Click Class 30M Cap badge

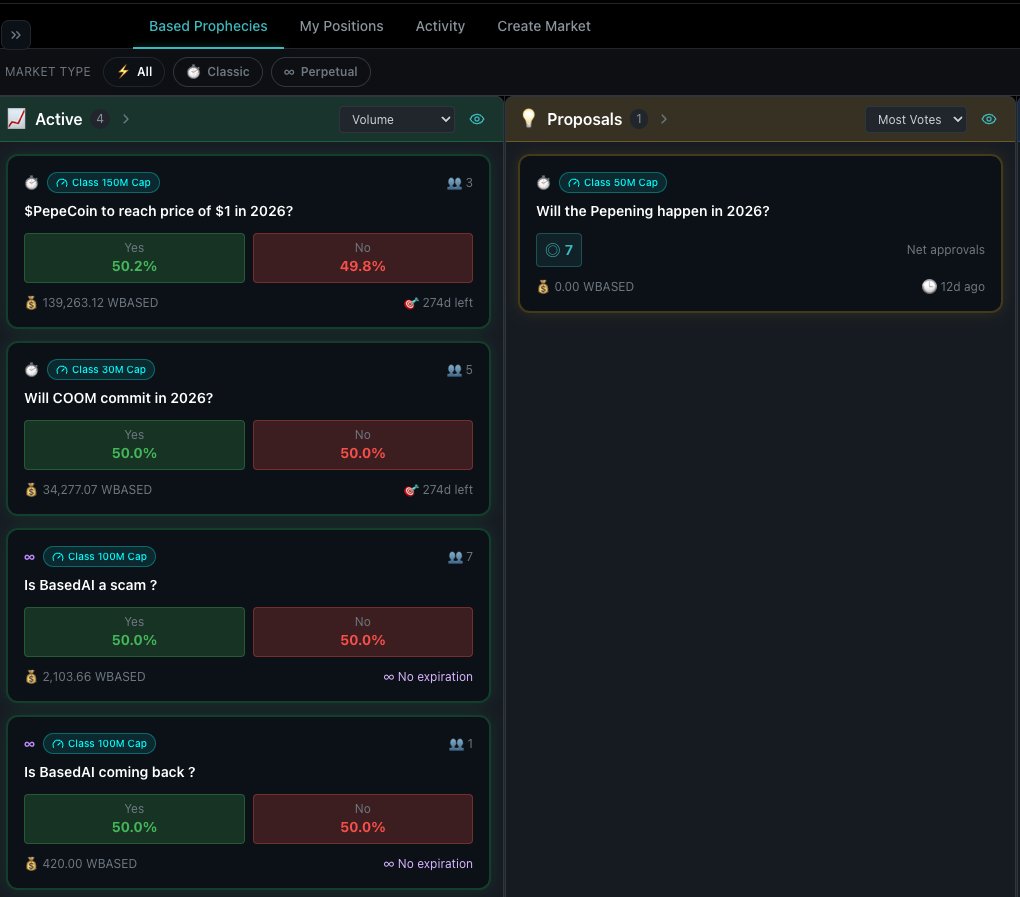click(x=101, y=369)
